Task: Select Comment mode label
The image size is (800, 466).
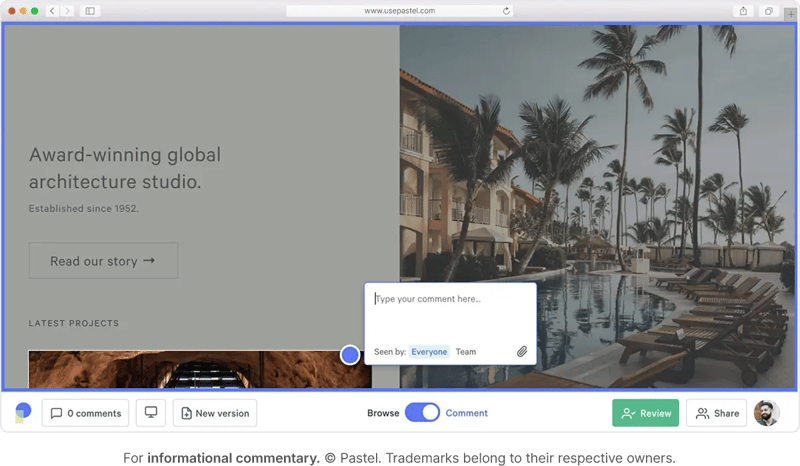Action: pyautogui.click(x=466, y=413)
